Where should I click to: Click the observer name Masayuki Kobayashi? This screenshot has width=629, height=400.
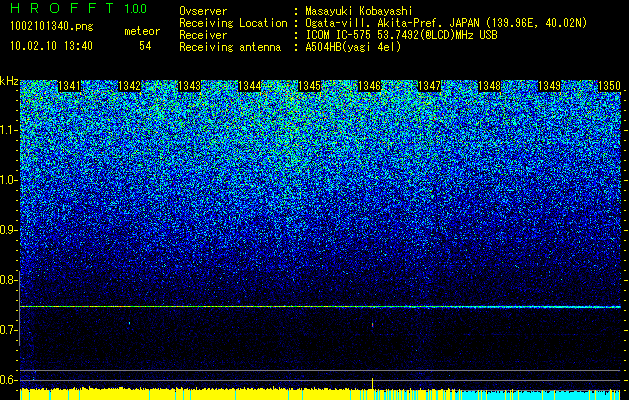point(358,11)
